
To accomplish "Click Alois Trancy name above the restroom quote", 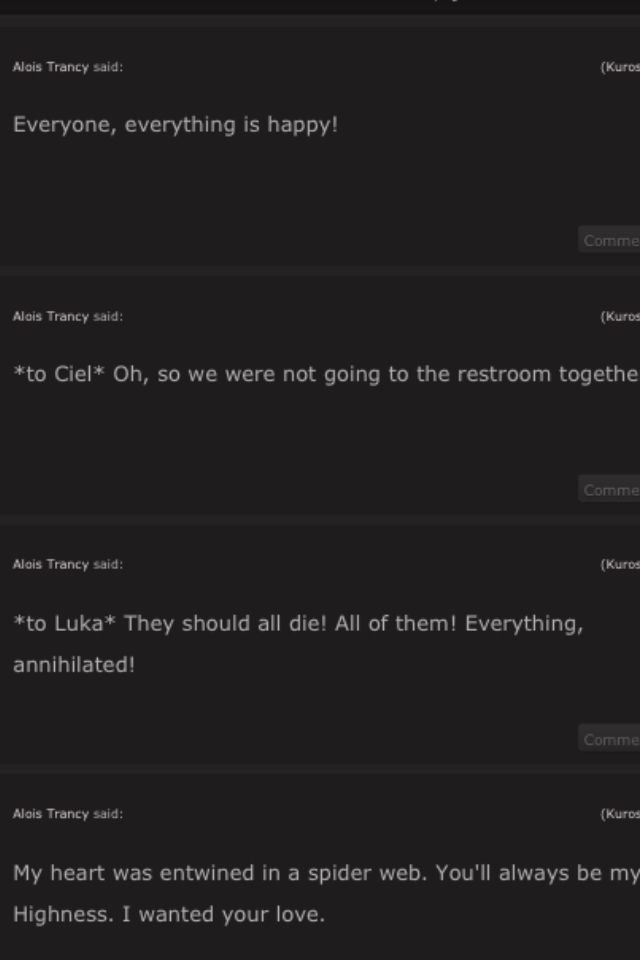I will coord(50,316).
